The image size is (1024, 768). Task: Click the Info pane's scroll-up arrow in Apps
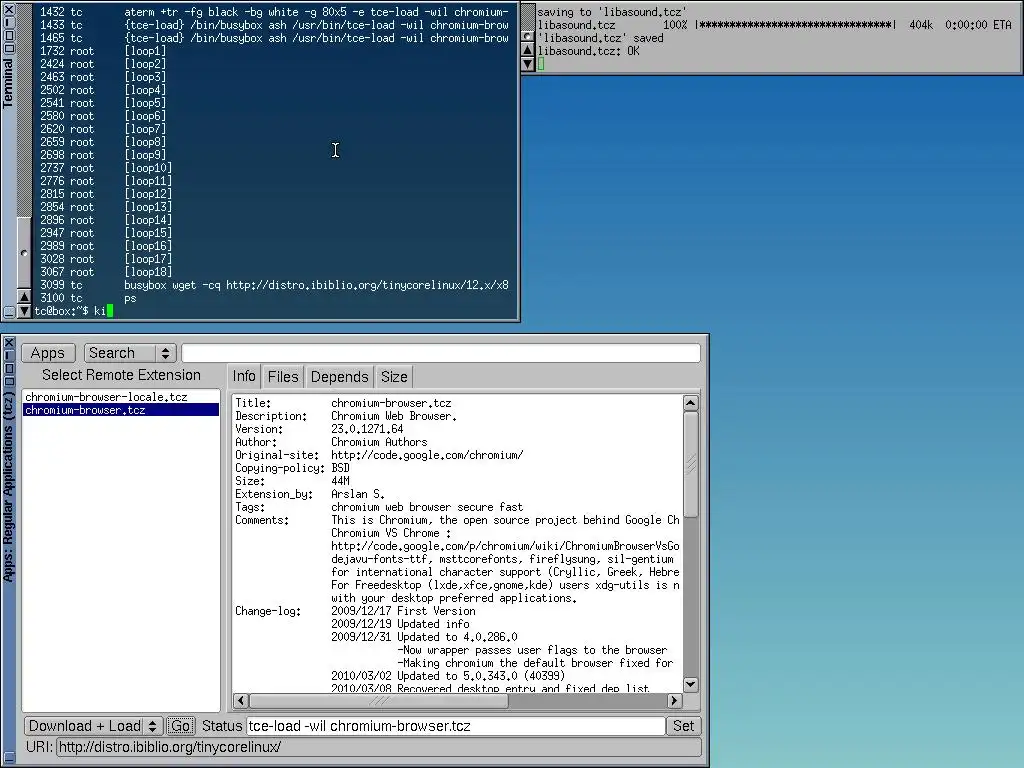[x=690, y=403]
